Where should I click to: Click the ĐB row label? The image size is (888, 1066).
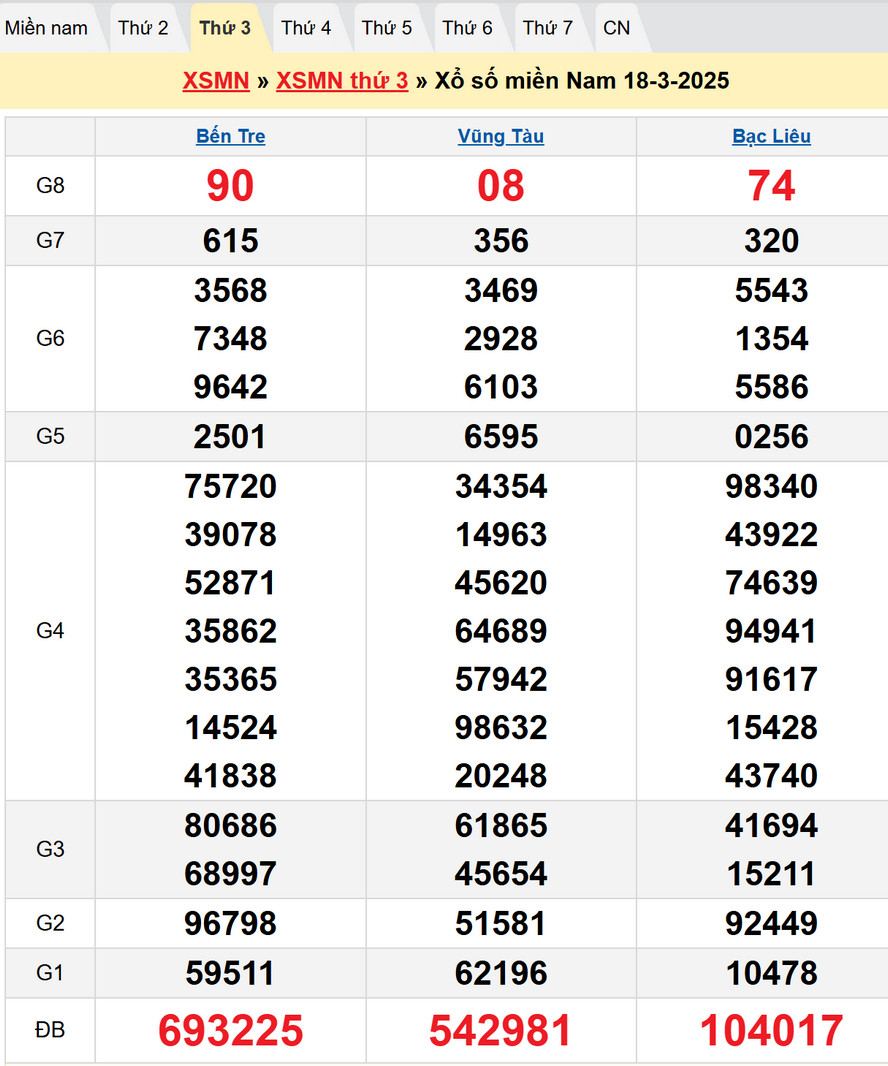click(50, 1030)
